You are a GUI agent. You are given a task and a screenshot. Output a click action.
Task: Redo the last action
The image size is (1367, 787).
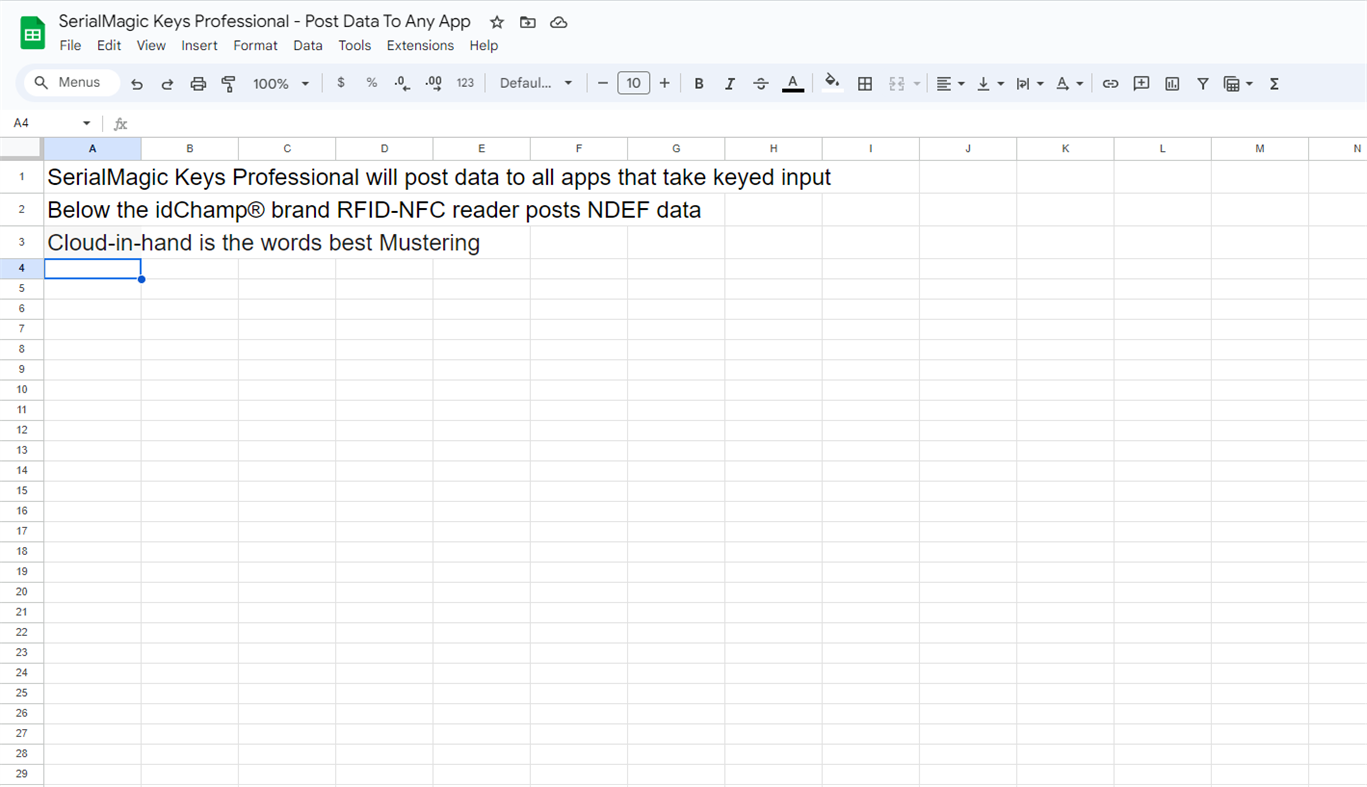click(x=167, y=84)
